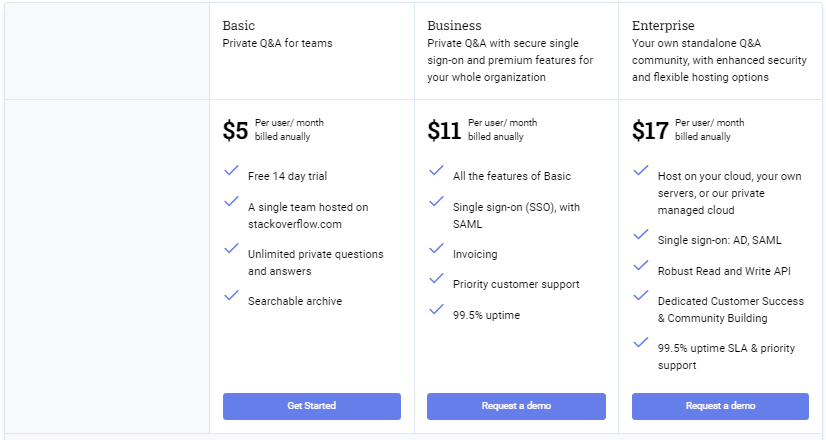Viewport: 826px width, 440px height.
Task: Click the $17 per user price
Action: 651,130
